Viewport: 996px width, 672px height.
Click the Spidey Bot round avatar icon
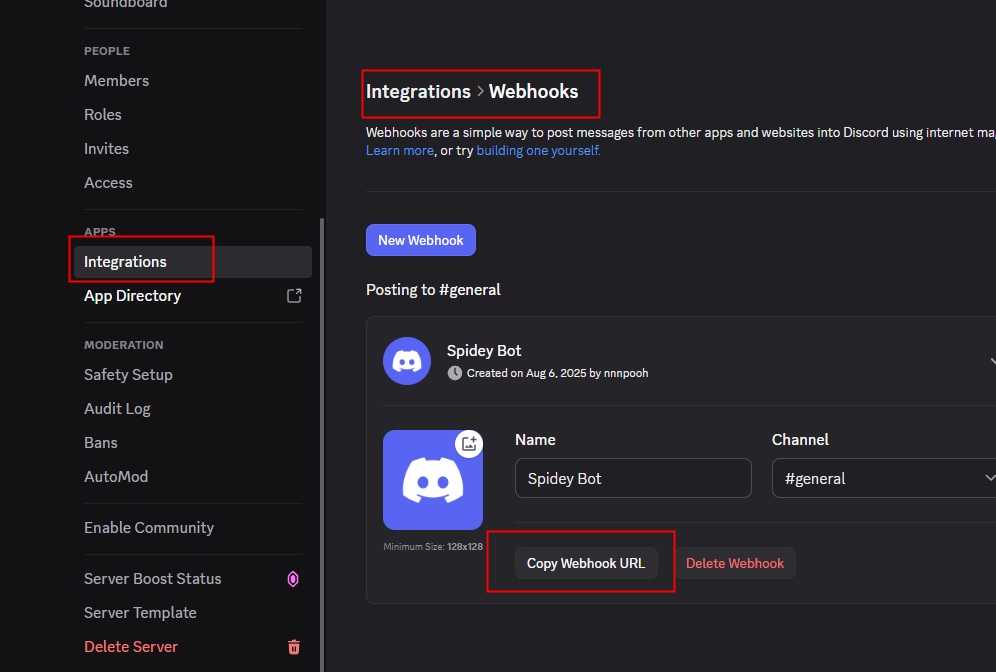tap(407, 361)
